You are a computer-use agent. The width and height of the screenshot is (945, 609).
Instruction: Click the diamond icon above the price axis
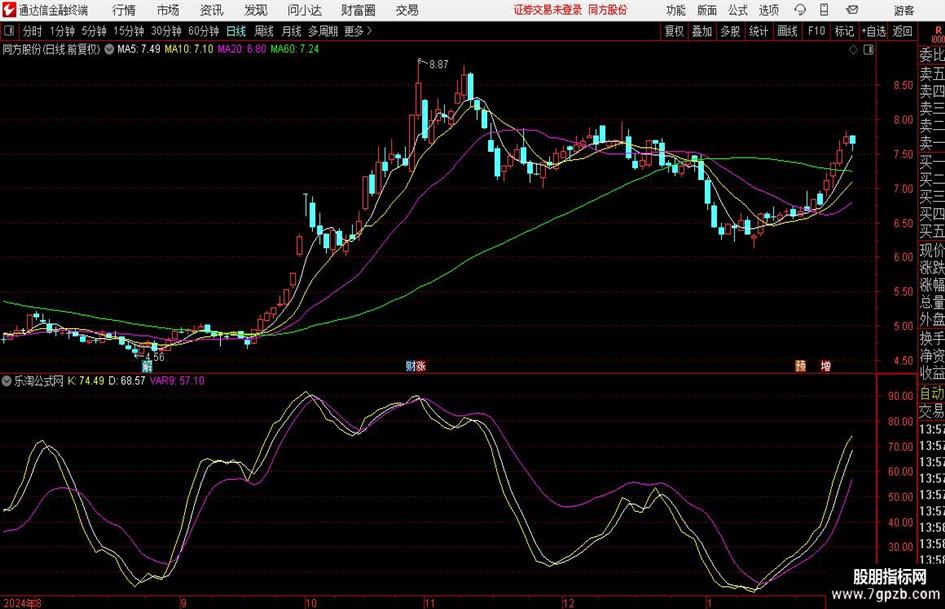point(853,50)
